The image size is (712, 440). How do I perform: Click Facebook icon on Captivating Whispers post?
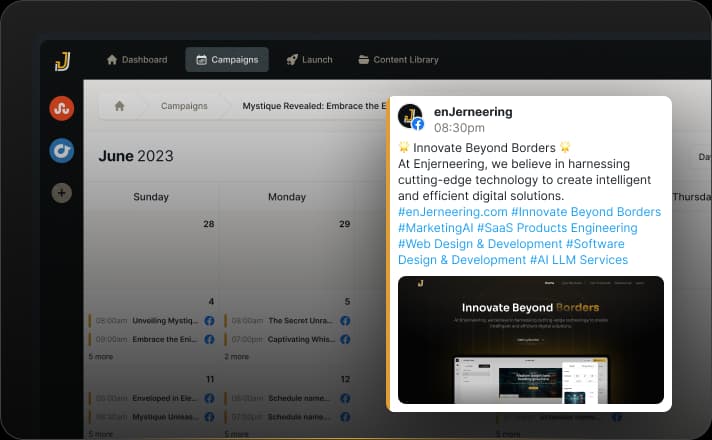tap(345, 339)
